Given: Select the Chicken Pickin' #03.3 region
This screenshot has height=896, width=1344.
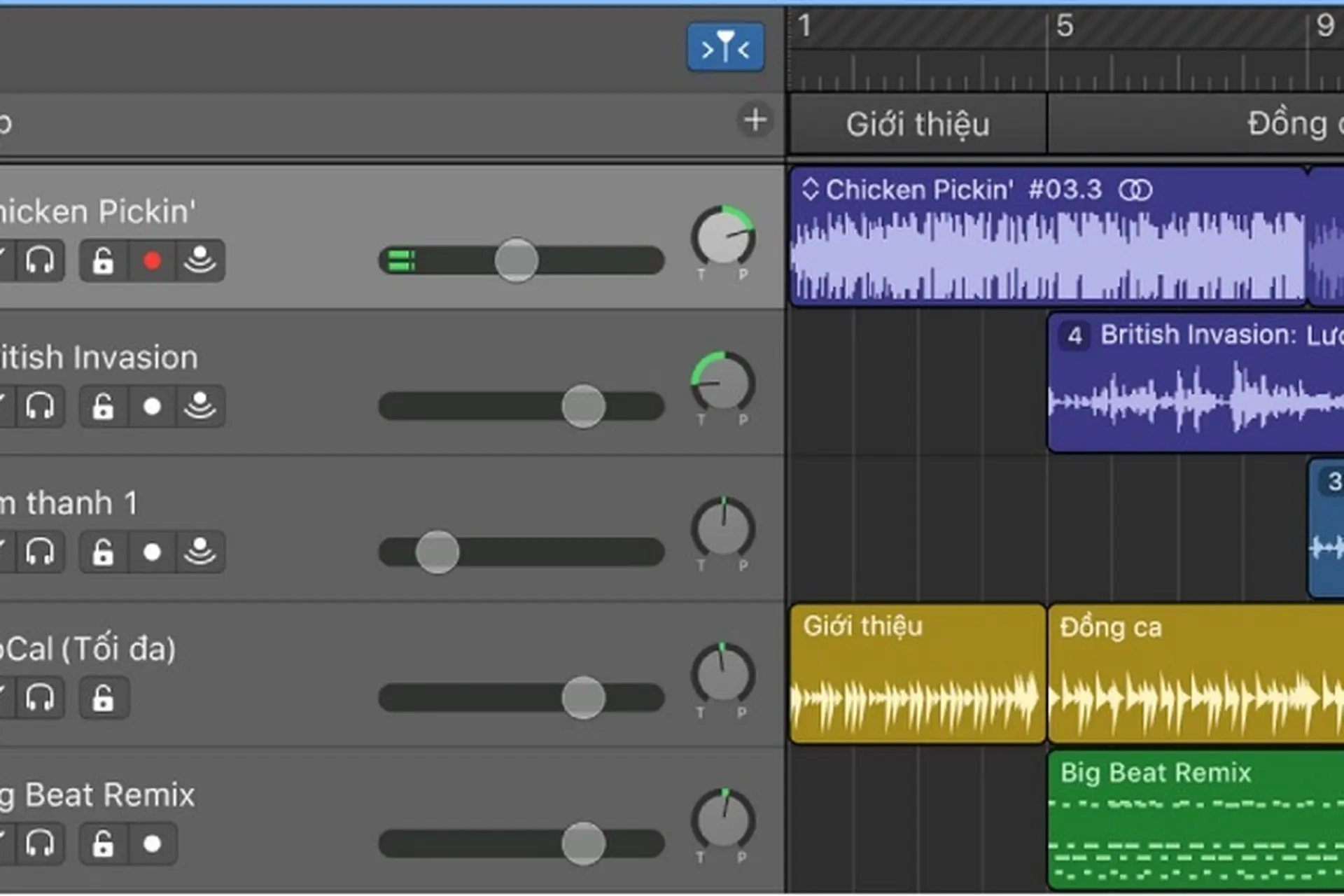Looking at the screenshot, I should coord(1048,237).
